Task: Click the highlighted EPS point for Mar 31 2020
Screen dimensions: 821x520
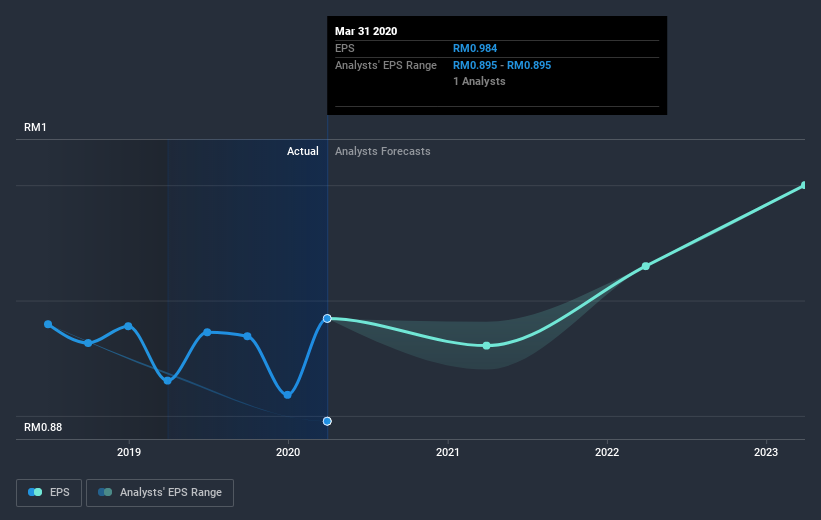Action: click(x=327, y=318)
